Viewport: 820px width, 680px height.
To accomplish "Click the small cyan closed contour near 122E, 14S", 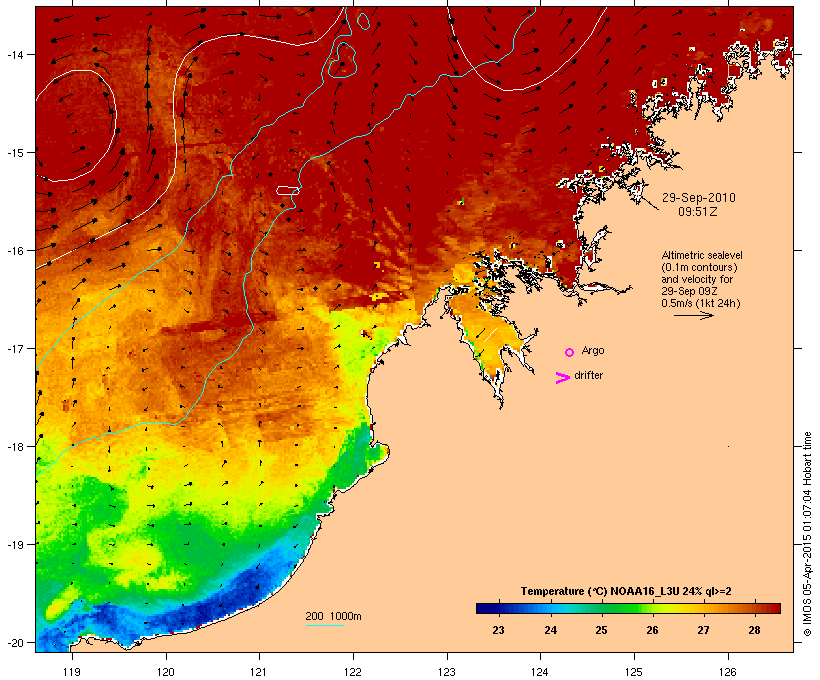I will (x=342, y=60).
